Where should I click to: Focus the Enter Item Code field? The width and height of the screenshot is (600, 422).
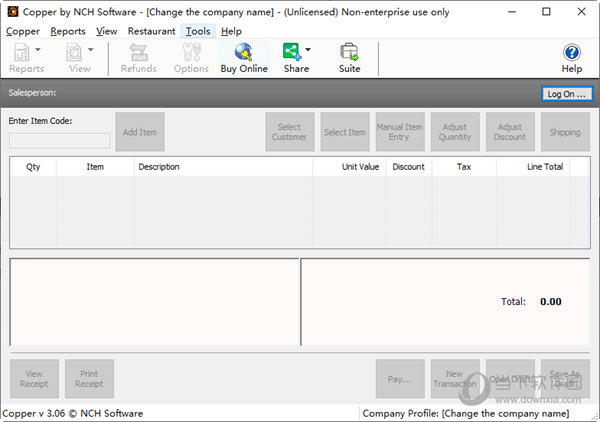(59, 141)
